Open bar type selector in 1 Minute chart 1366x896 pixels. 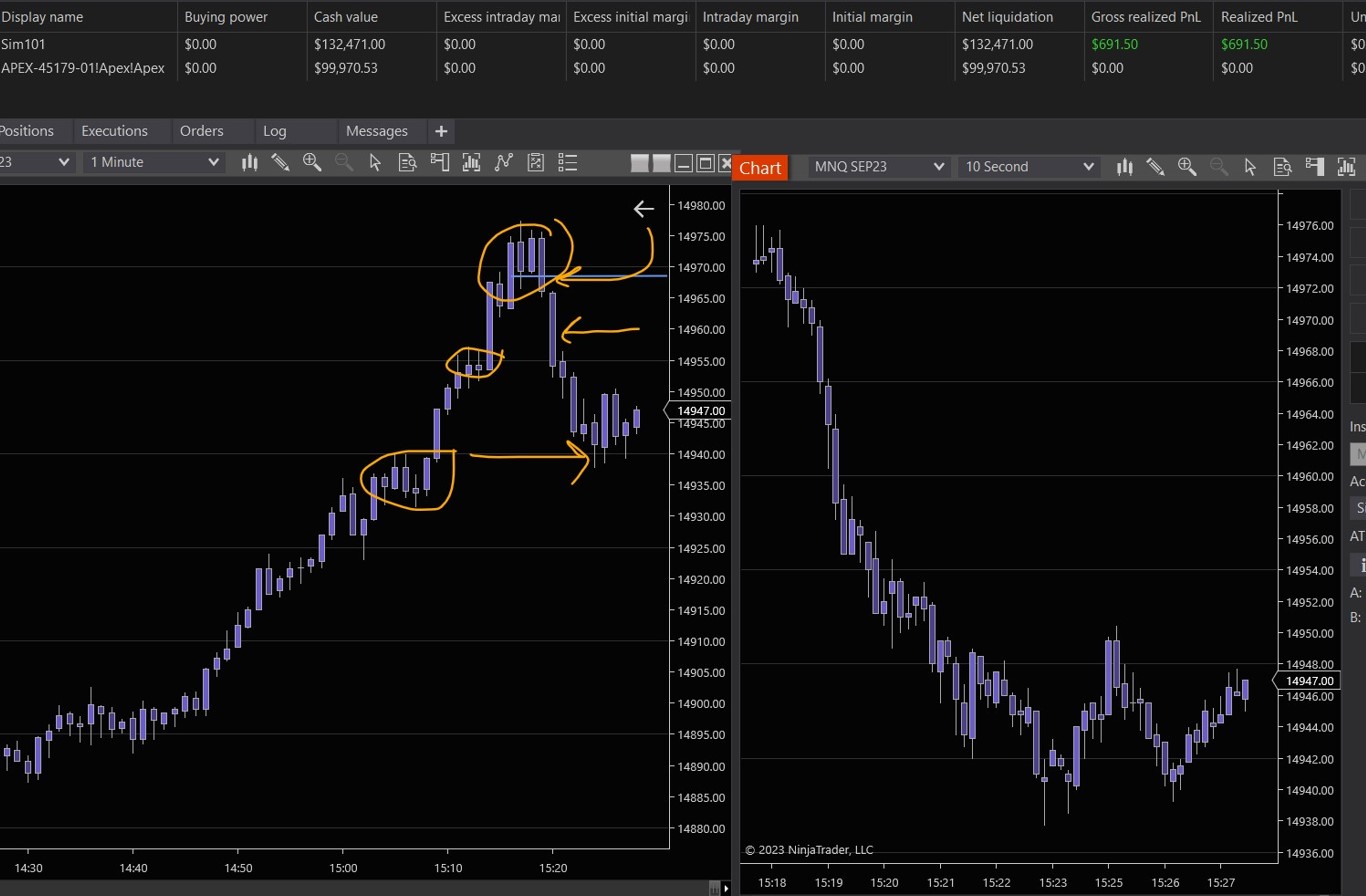point(250,162)
